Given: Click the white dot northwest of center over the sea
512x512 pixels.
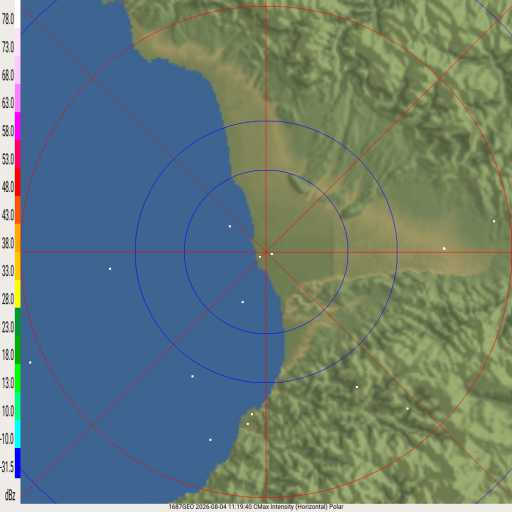Looking at the screenshot, I should [x=229, y=227].
